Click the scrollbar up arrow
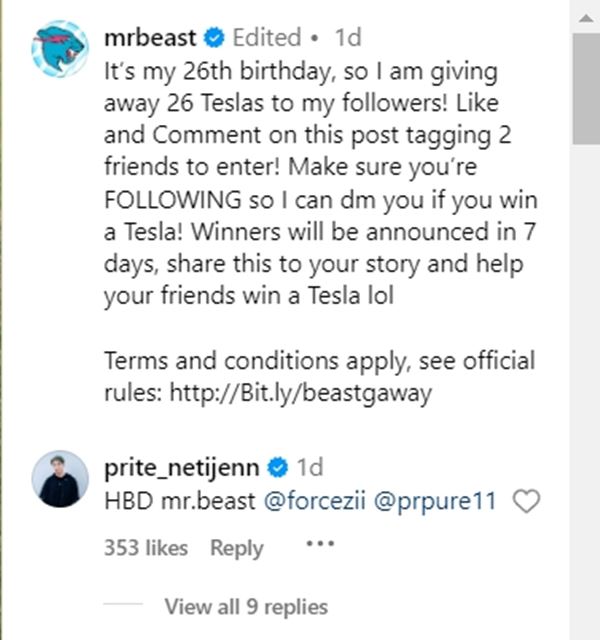 (x=585, y=15)
